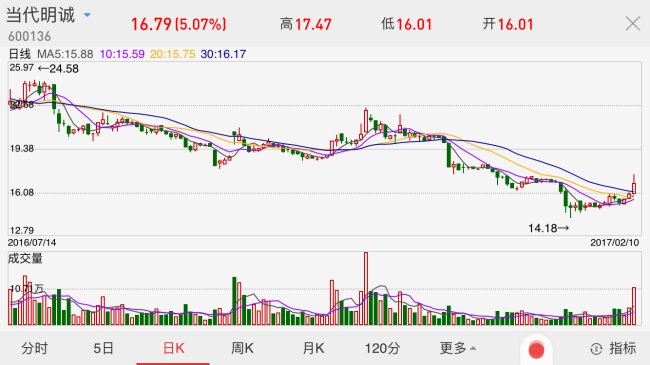Select the 120分 period tab
650x365 pixels.
point(382,348)
